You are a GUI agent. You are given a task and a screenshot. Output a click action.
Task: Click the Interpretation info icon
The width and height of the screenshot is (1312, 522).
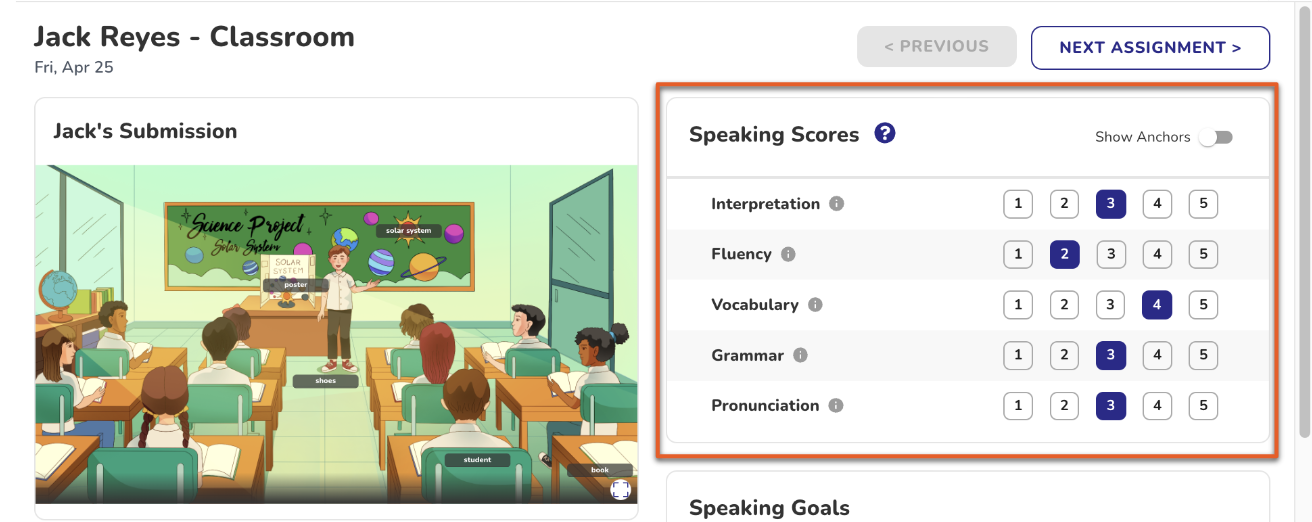tap(837, 204)
